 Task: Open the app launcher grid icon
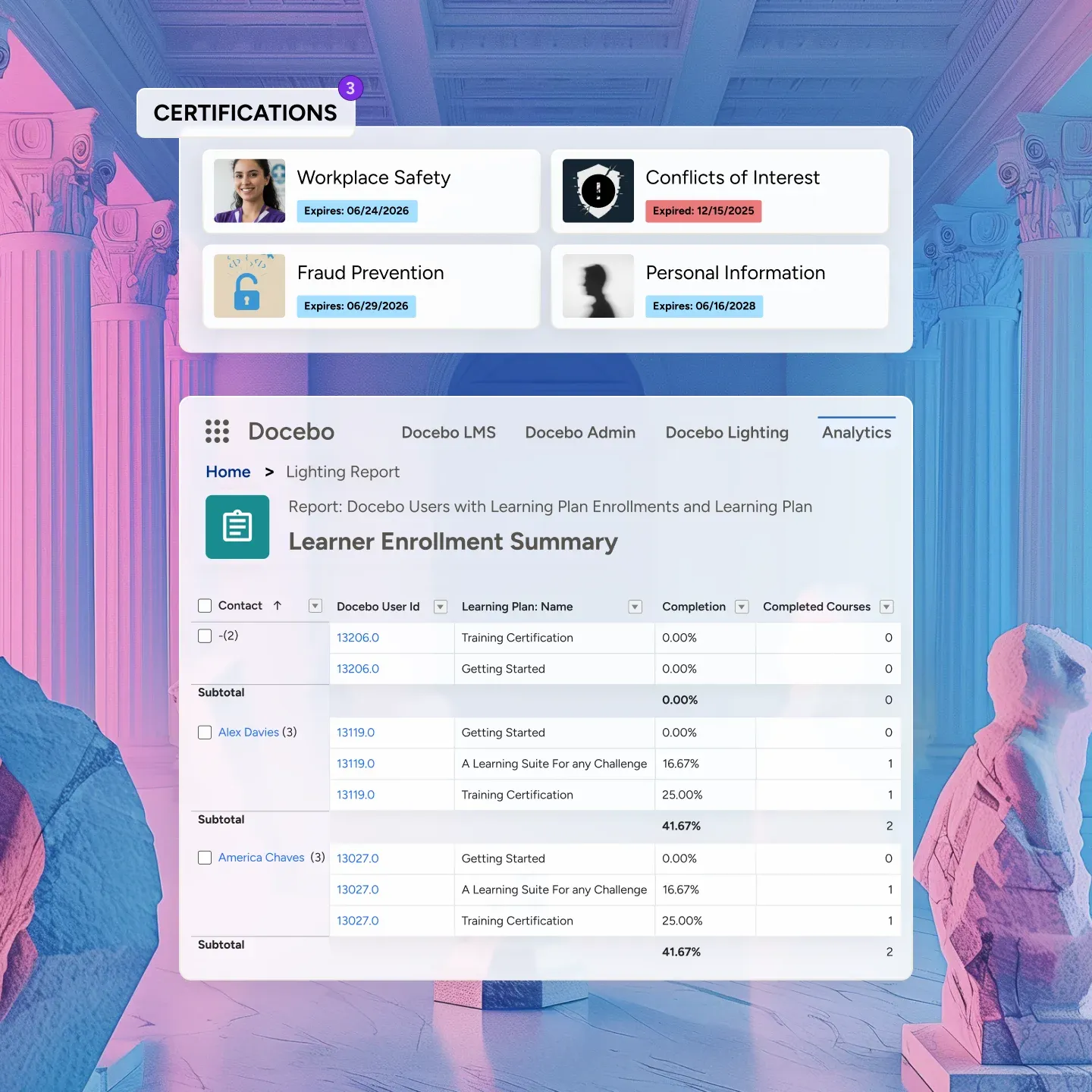[217, 431]
